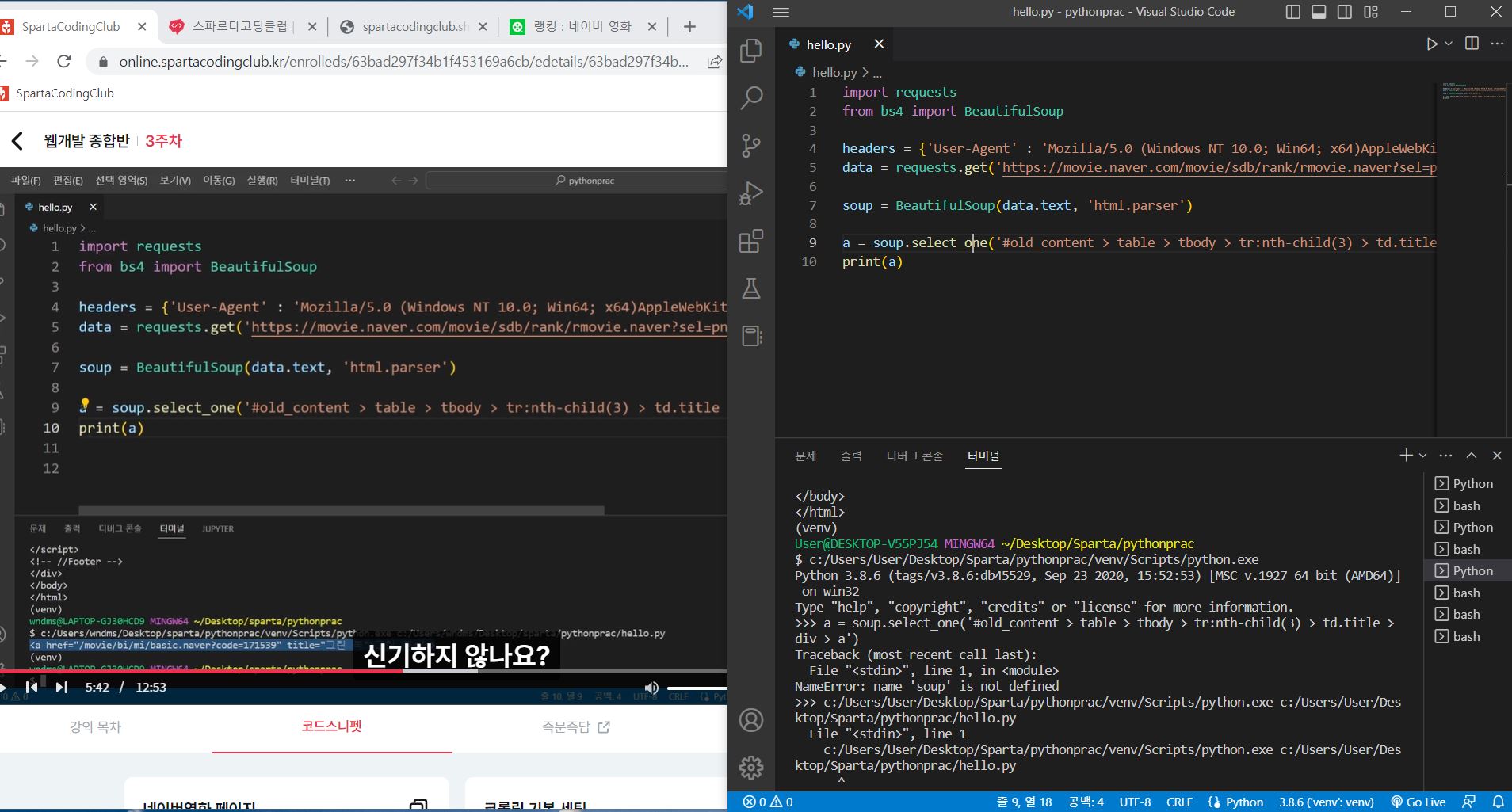Go to line via 줄 9, 열 18
Image resolution: width=1512 pixels, height=812 pixels.
click(1024, 802)
